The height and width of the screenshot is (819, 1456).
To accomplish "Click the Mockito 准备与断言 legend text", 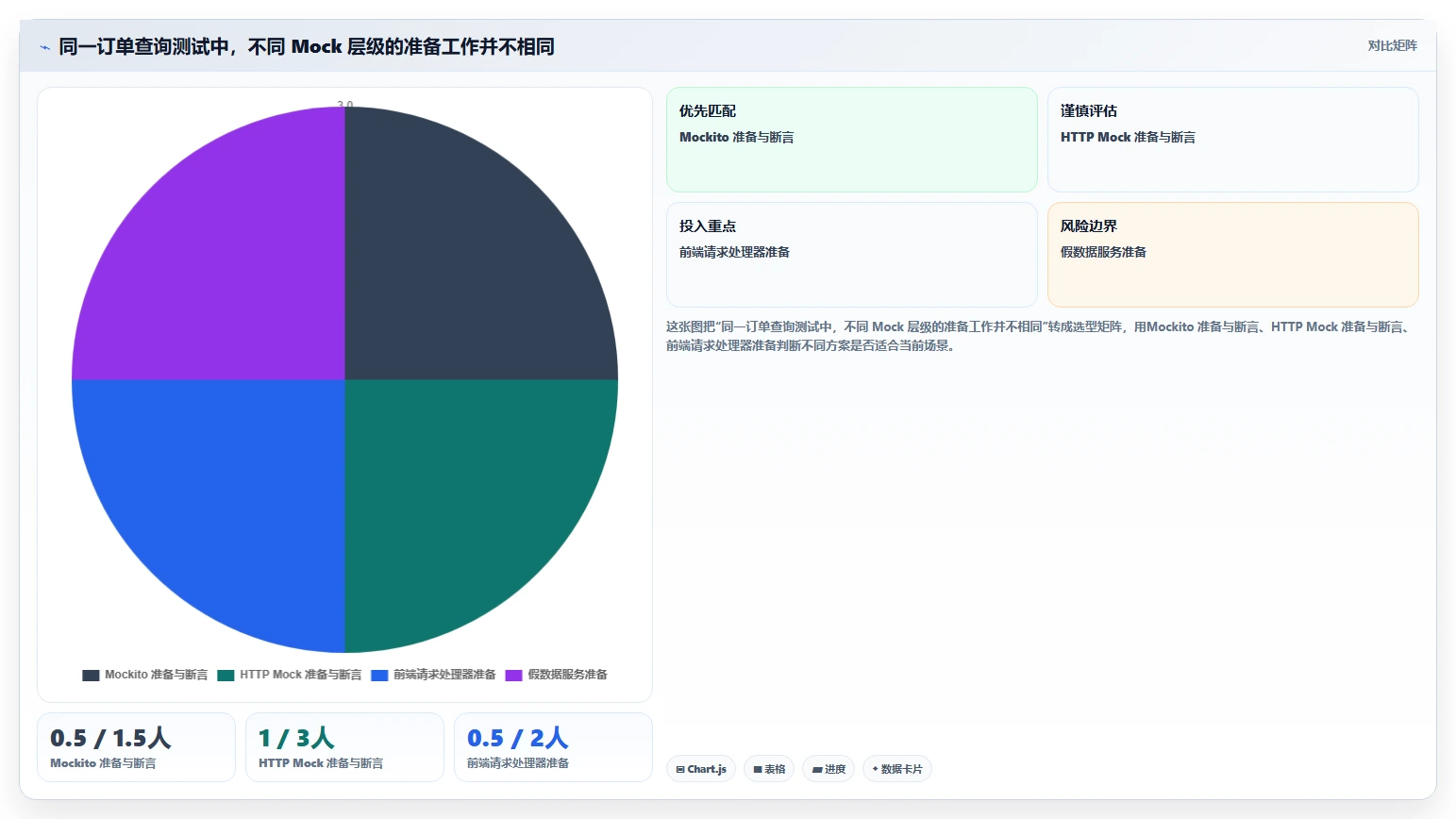I will tap(157, 675).
